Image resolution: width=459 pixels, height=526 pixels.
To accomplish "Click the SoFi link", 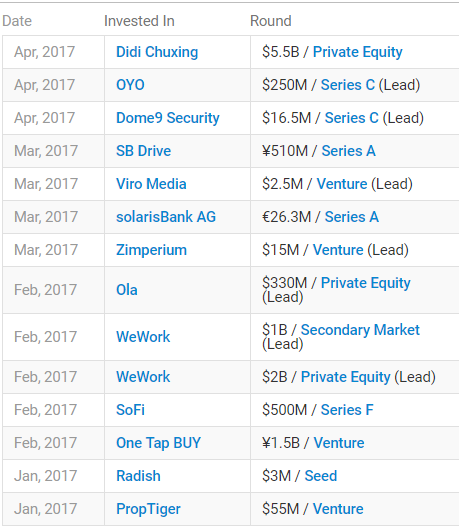I will tap(130, 410).
